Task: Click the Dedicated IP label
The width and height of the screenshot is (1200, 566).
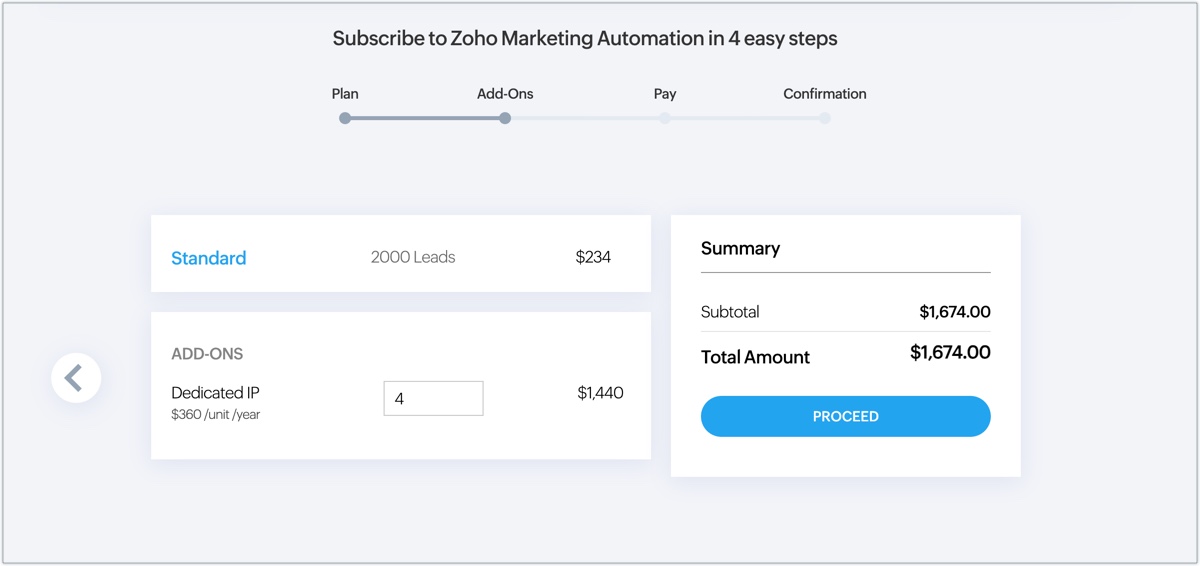Action: coord(215,393)
